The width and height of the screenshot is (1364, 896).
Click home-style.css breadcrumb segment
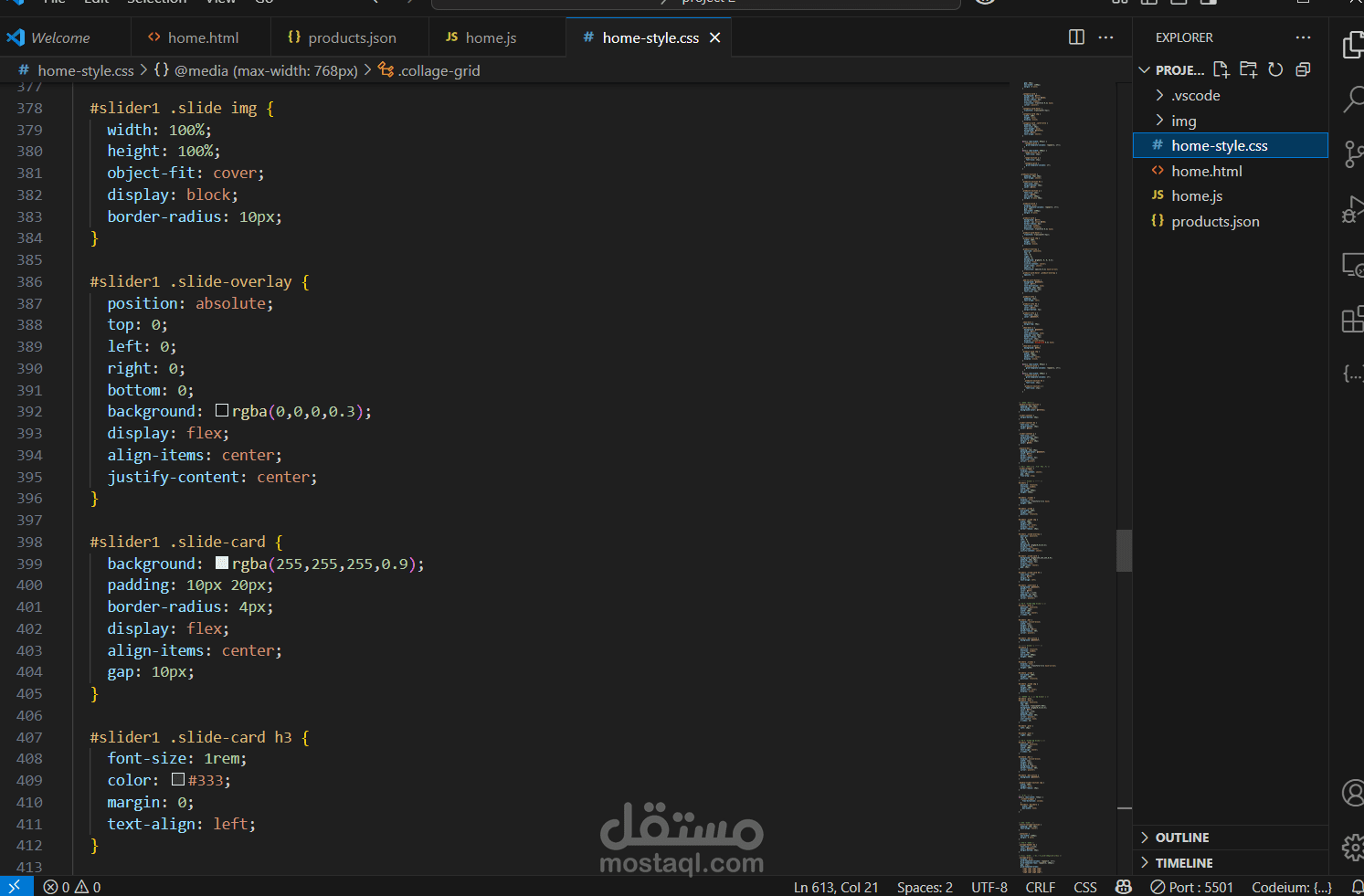(85, 70)
